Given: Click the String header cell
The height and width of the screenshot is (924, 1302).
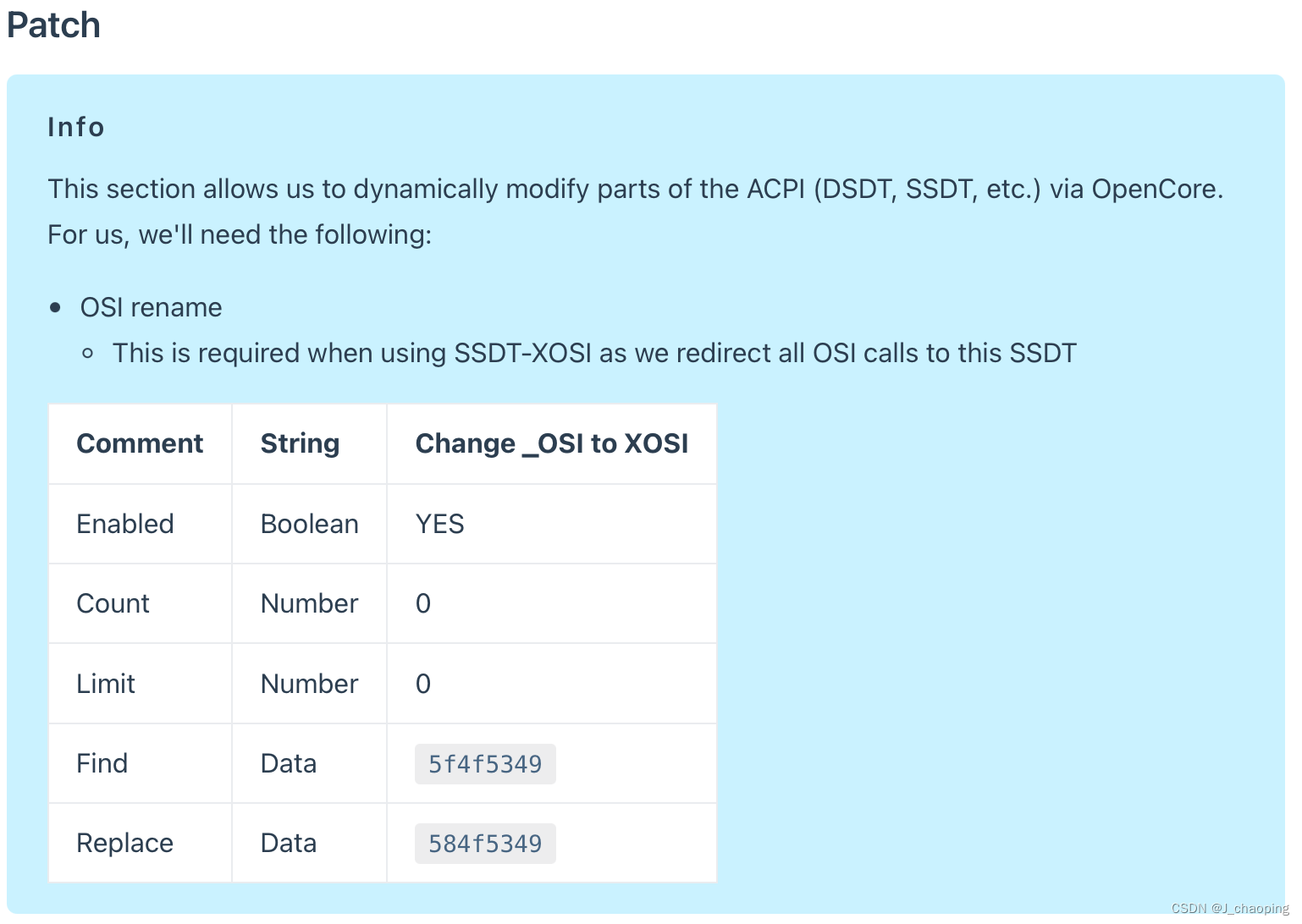Looking at the screenshot, I should [309, 444].
